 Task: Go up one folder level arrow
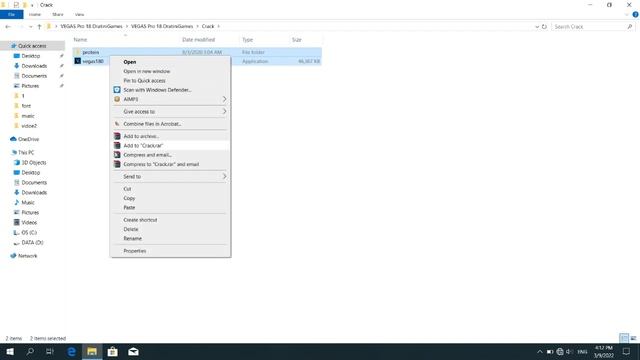click(x=39, y=27)
